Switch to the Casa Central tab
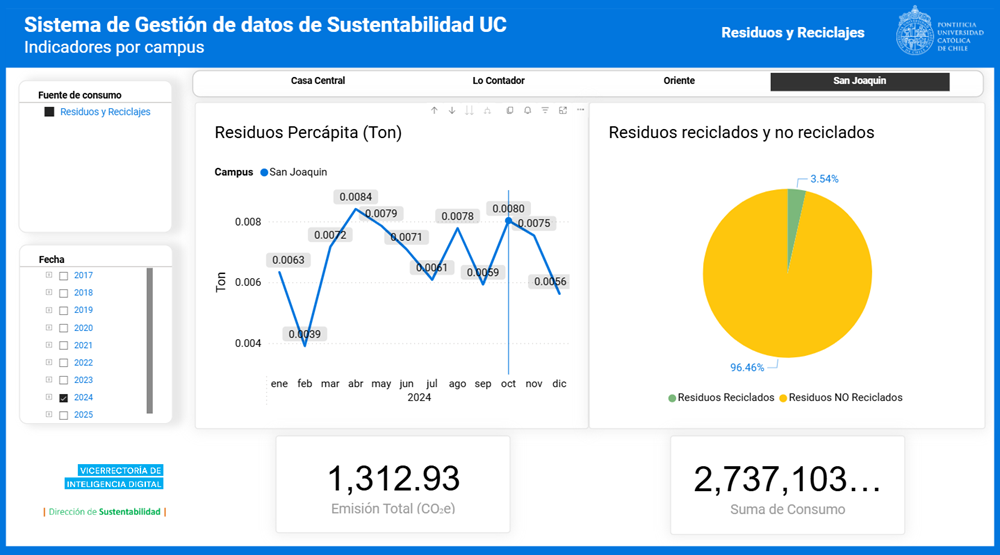Screen dimensions: 1000x555 pos(318,81)
